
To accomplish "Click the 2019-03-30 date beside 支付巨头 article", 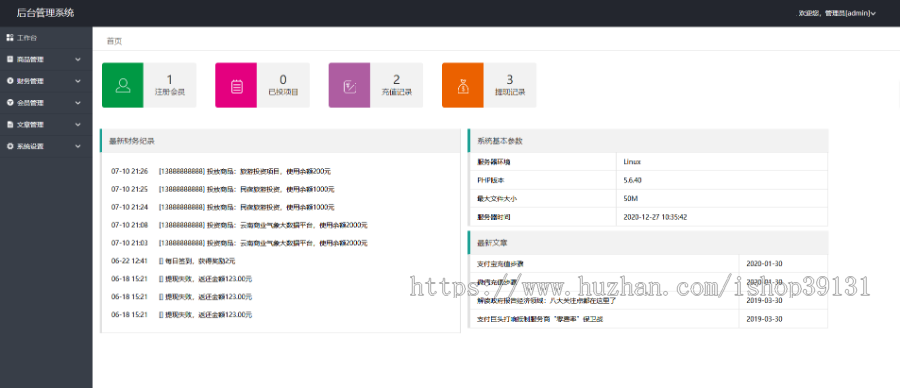I will [x=764, y=319].
